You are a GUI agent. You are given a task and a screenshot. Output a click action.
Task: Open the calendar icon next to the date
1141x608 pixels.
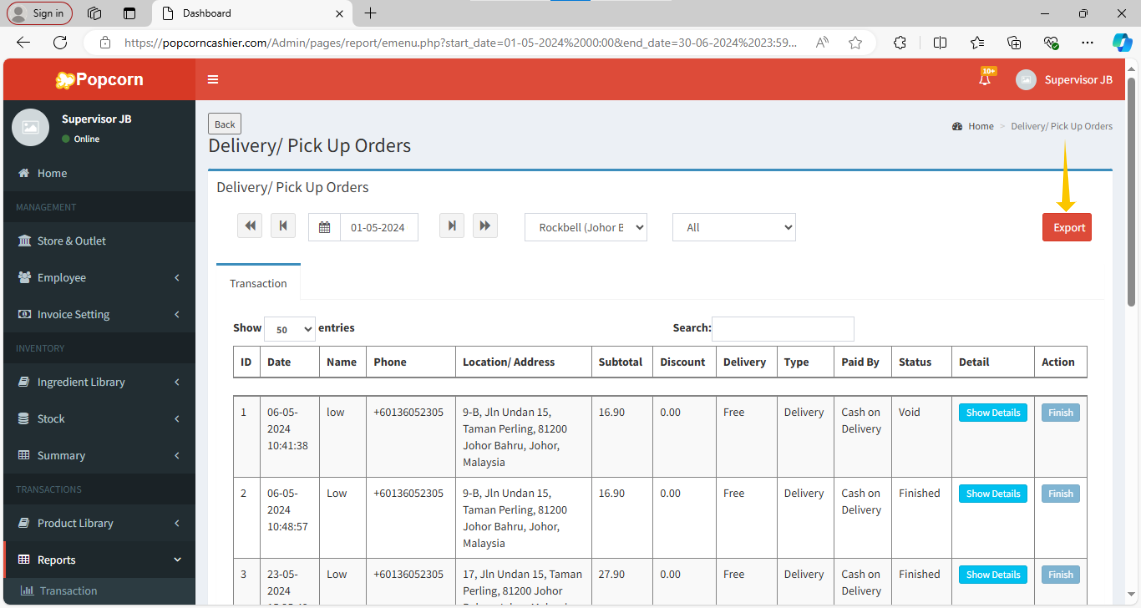[325, 228]
